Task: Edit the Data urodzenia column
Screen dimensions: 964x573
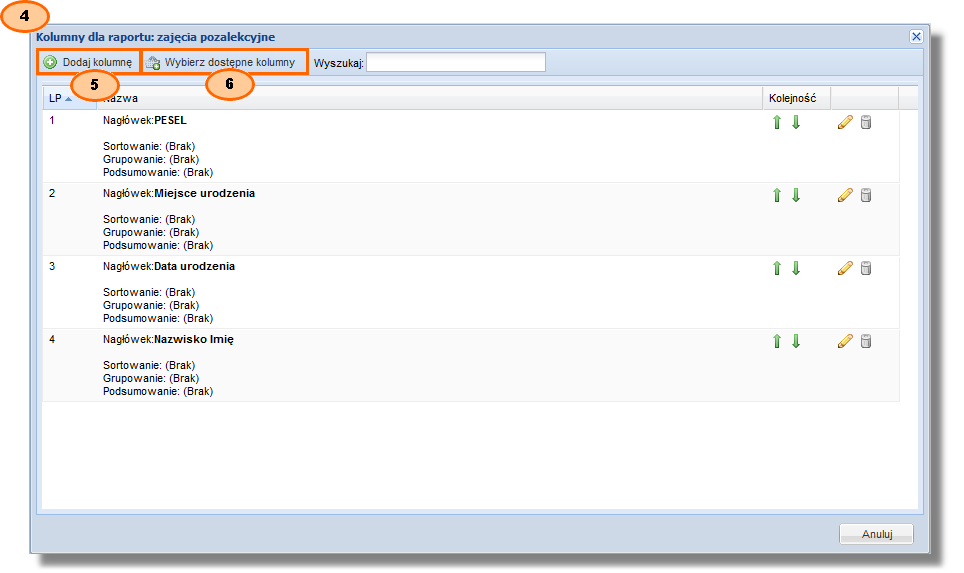Action: tap(845, 268)
